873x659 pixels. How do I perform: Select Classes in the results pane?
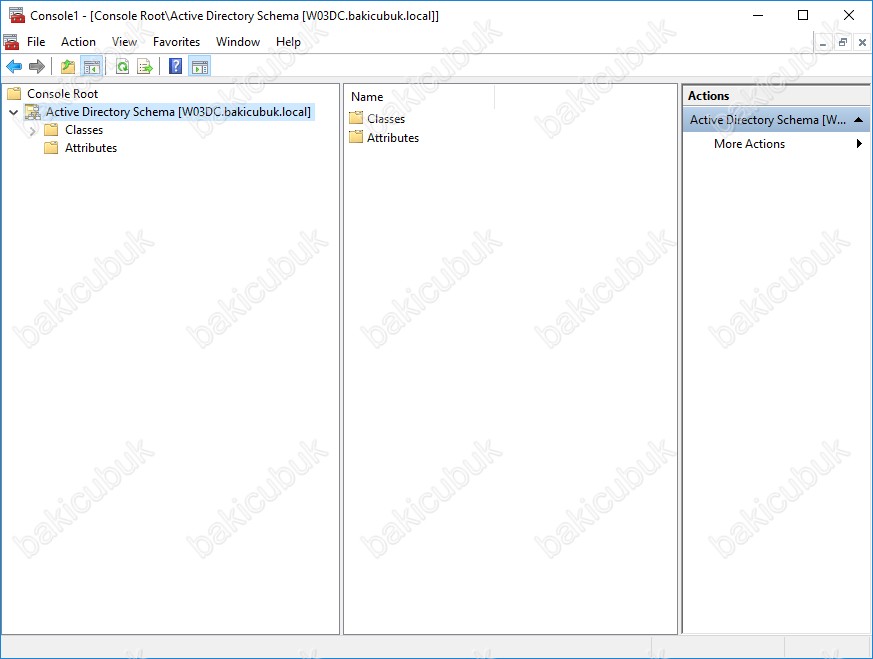click(x=386, y=119)
